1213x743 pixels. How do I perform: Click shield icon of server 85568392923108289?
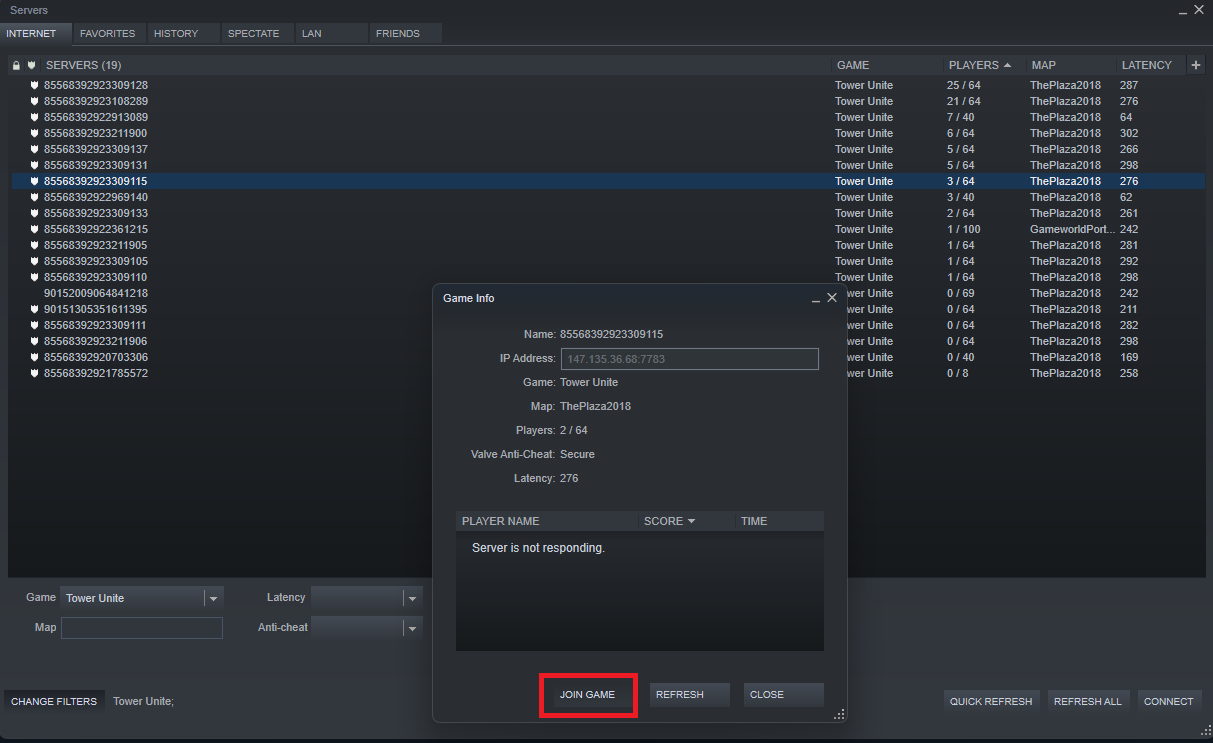click(35, 101)
